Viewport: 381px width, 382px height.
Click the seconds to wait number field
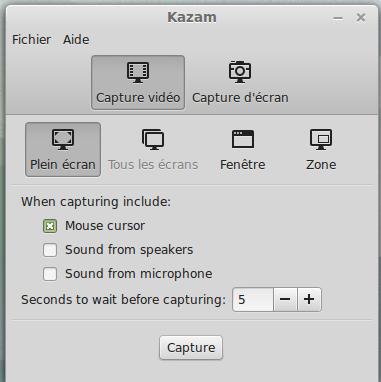tap(253, 299)
